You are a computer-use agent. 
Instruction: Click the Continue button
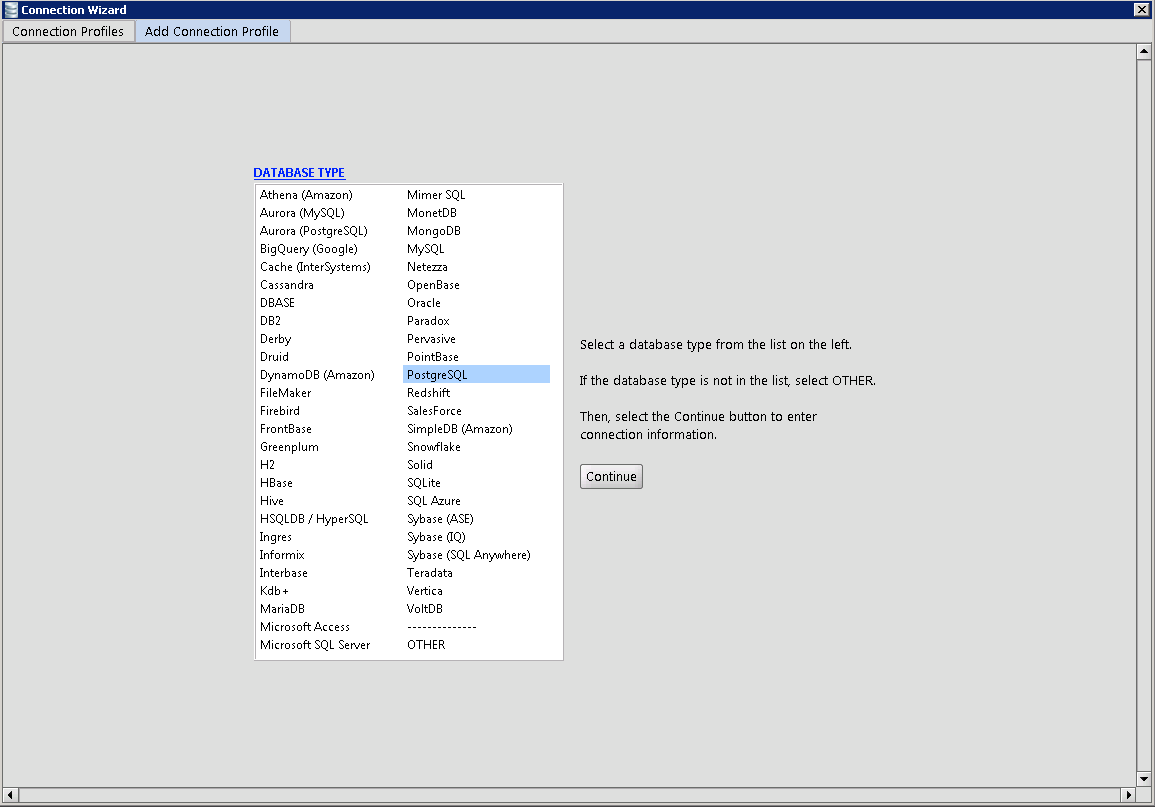(611, 476)
